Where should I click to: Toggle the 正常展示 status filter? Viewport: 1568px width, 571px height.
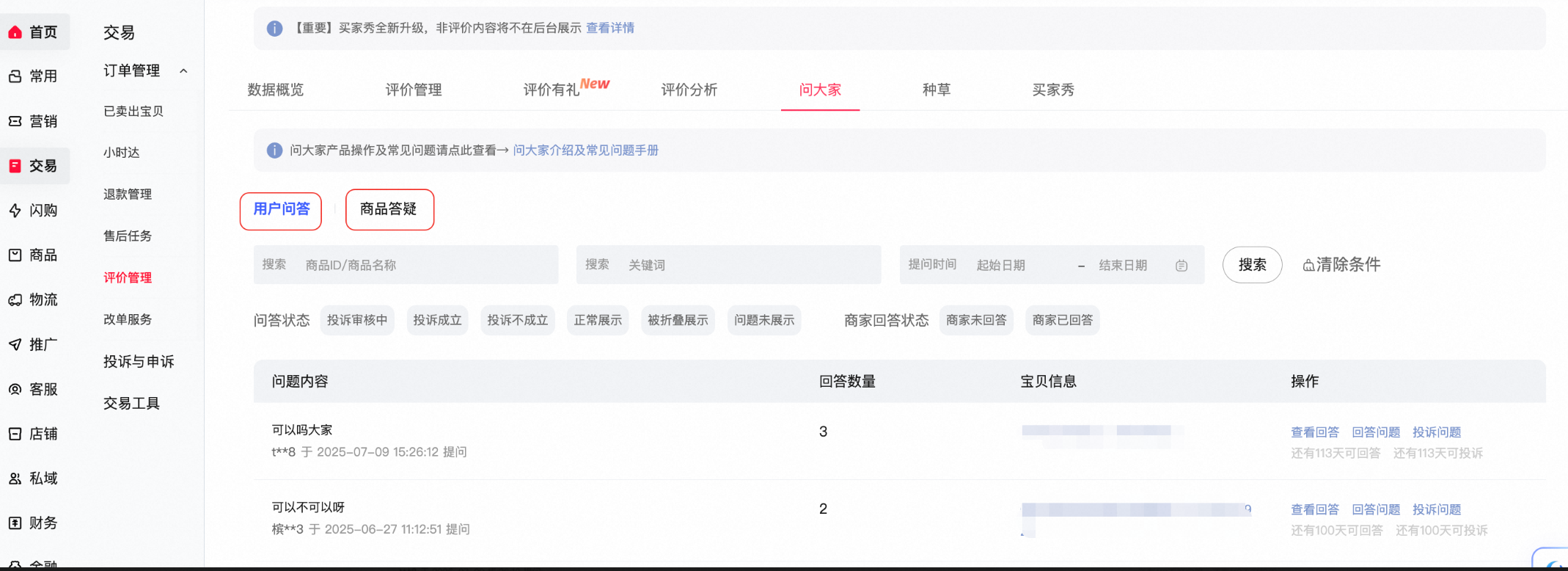tap(598, 321)
